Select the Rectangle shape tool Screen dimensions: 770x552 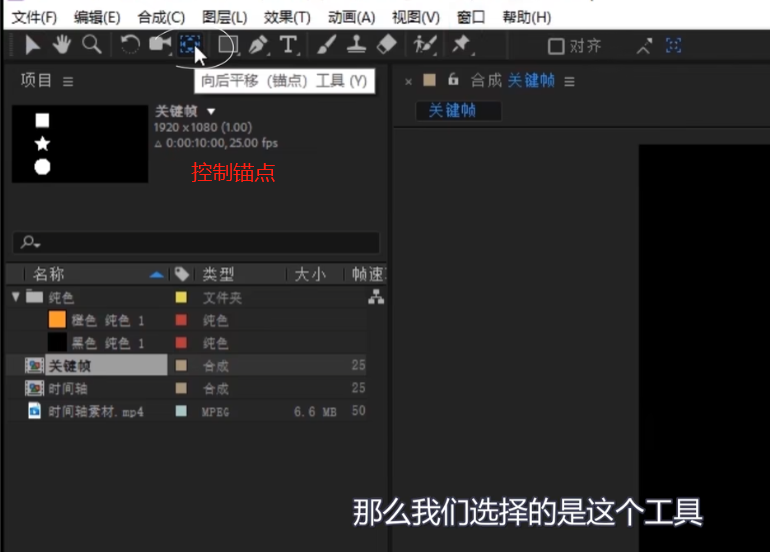(x=228, y=45)
